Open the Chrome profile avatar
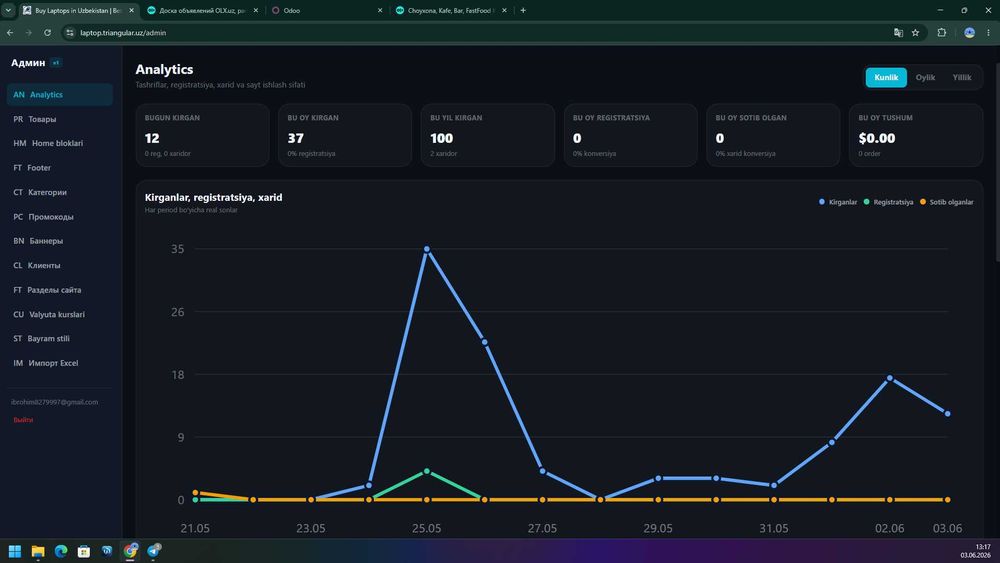The image size is (1000, 563). (969, 33)
